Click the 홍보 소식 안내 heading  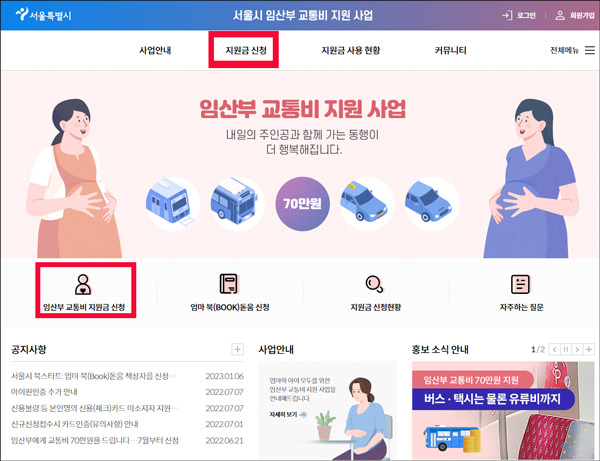tap(440, 349)
